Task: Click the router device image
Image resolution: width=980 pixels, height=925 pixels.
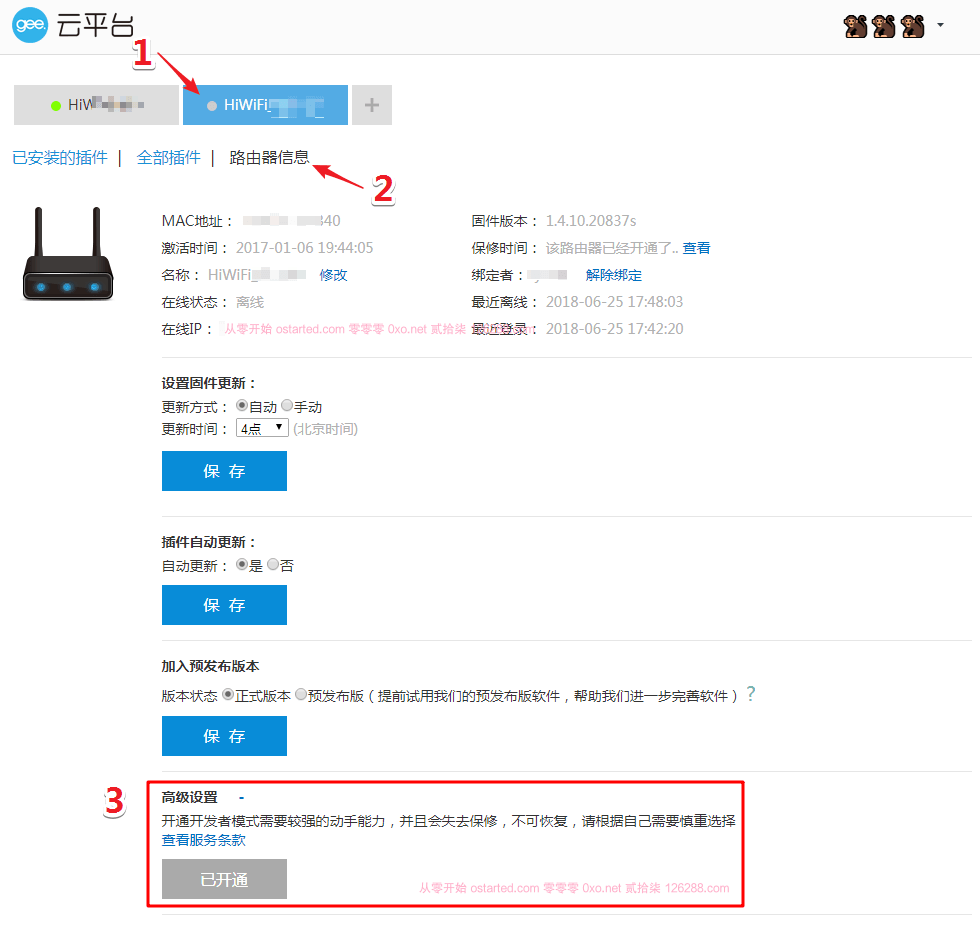Action: (x=68, y=254)
